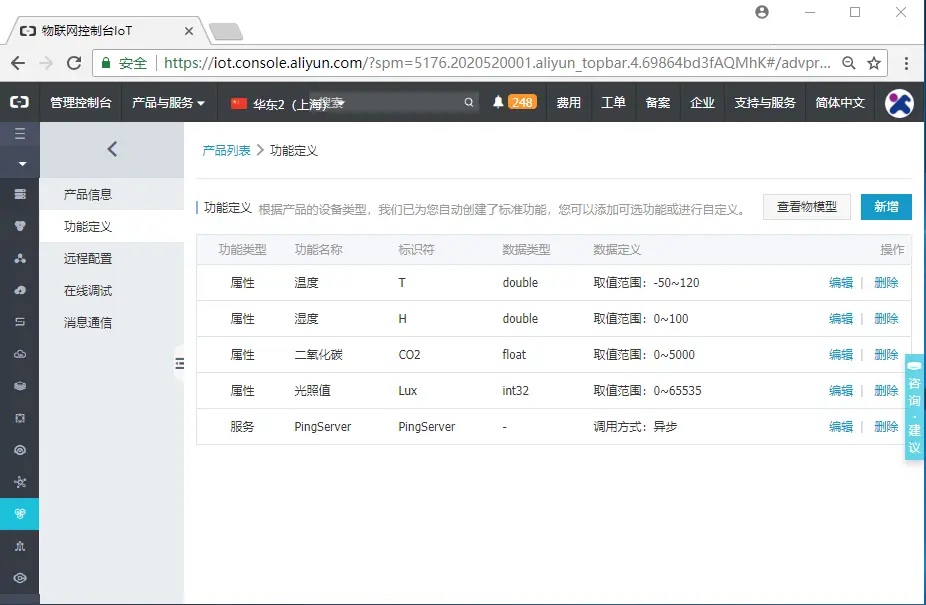
Task: Switch the language via 简体中文
Action: pos(840,102)
